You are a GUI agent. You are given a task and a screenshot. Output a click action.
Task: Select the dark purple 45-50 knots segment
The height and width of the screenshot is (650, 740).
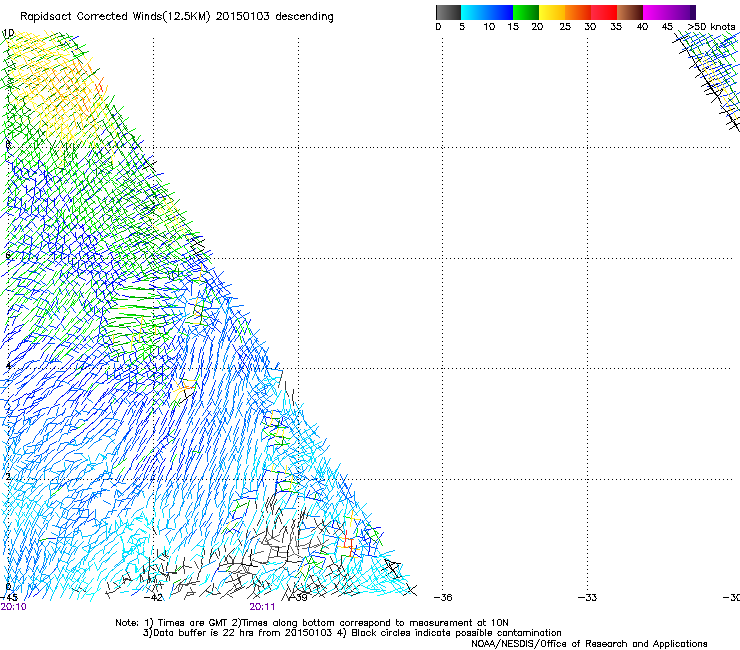point(682,12)
